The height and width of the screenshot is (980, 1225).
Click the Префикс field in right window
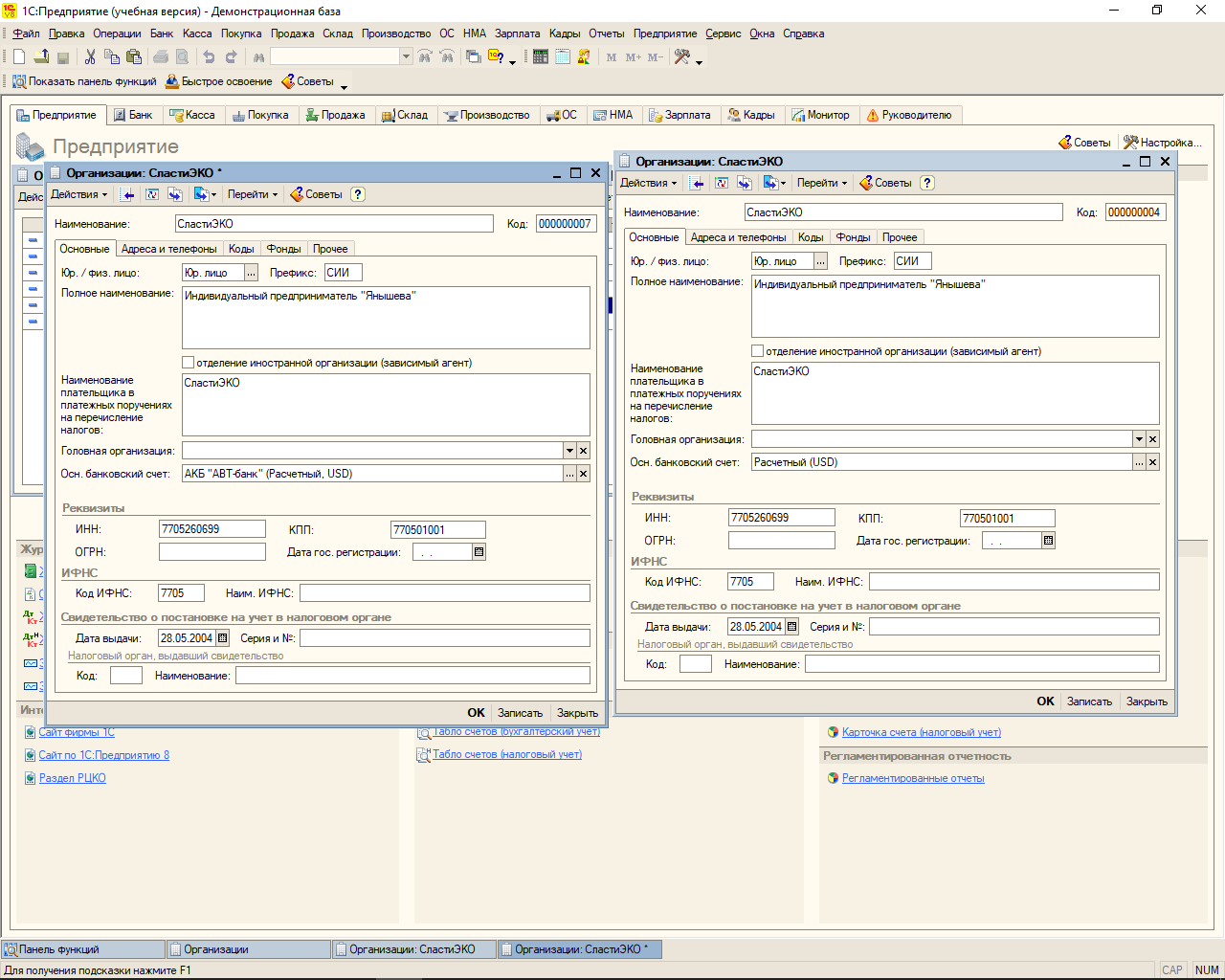(x=912, y=261)
